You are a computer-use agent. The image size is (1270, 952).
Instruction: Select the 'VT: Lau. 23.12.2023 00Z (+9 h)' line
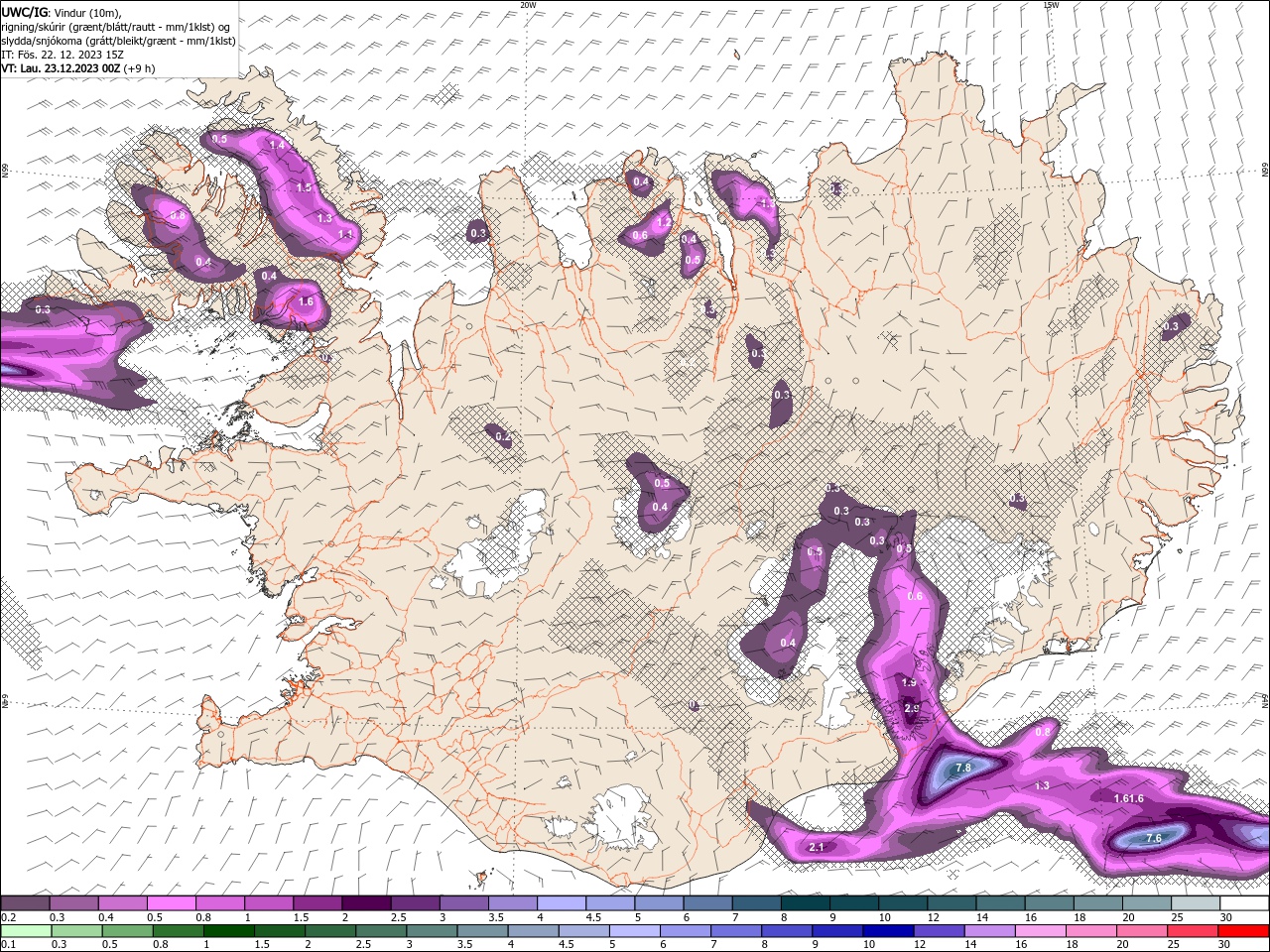tap(77, 68)
